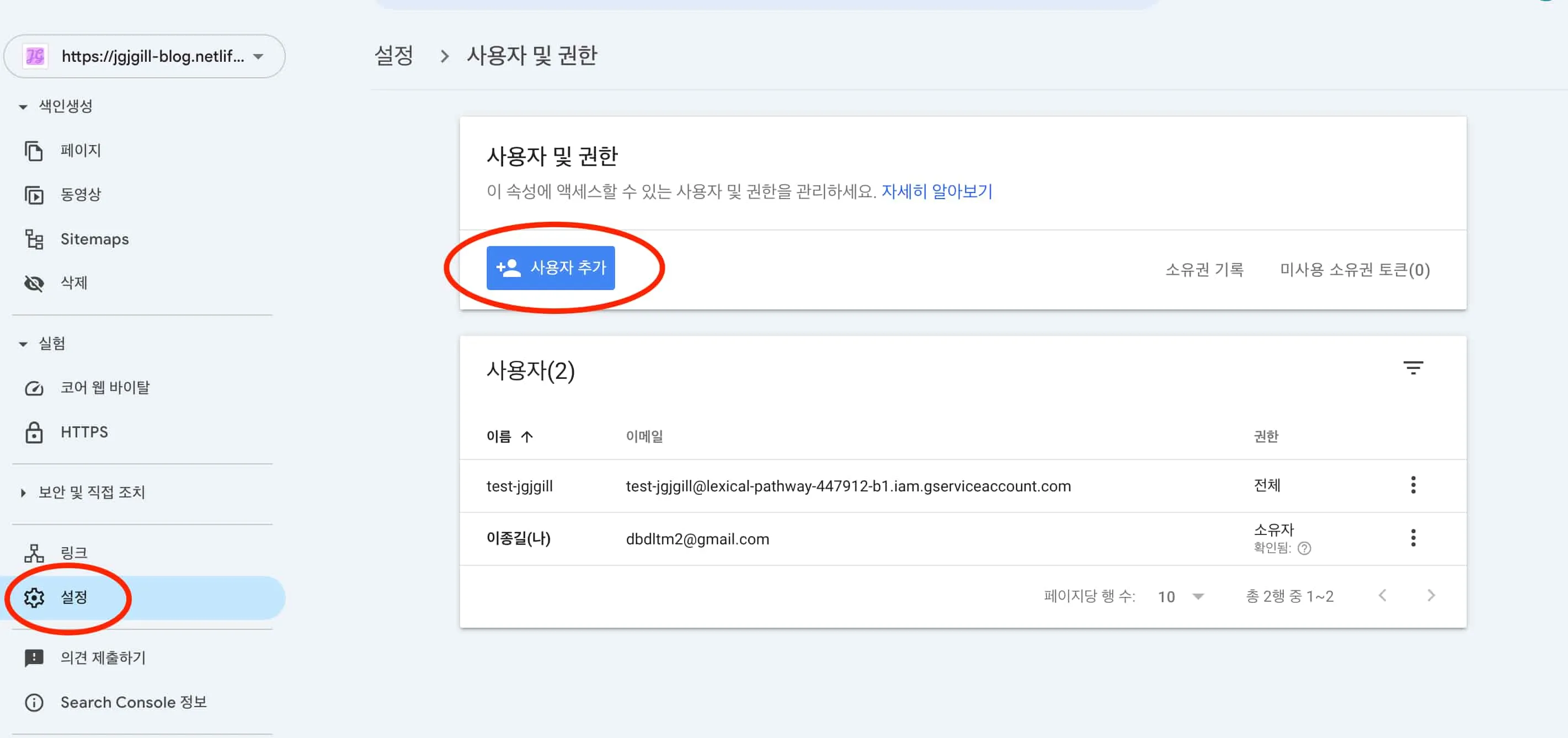Viewport: 1568px width, 738px height.
Task: Open the three-dot menu for 이종길(나)
Action: pyautogui.click(x=1414, y=538)
